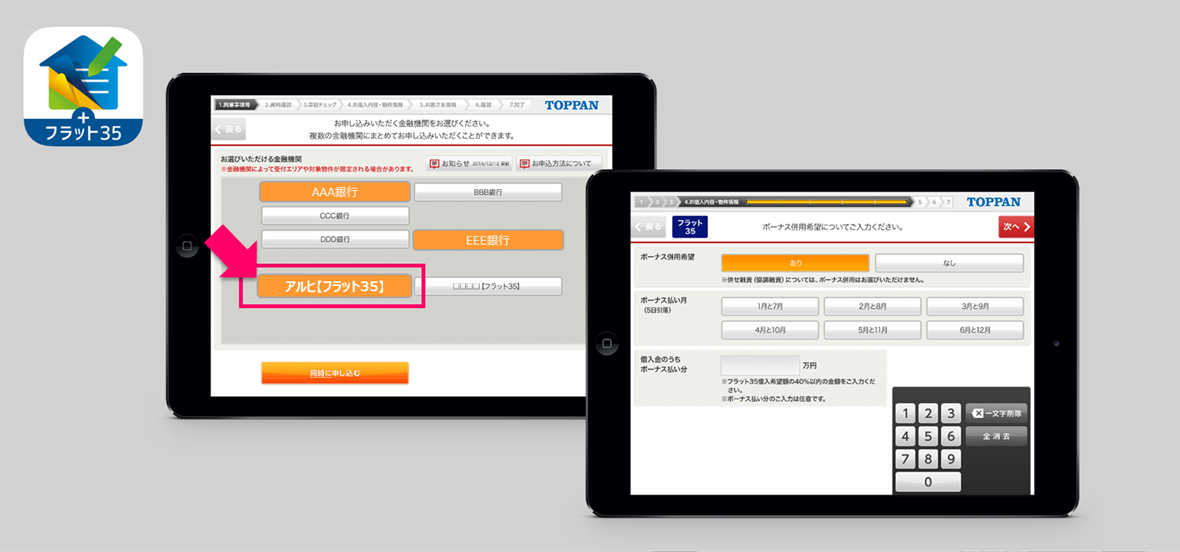
Task: Tap 全消去 clear-all key
Action: click(996, 436)
